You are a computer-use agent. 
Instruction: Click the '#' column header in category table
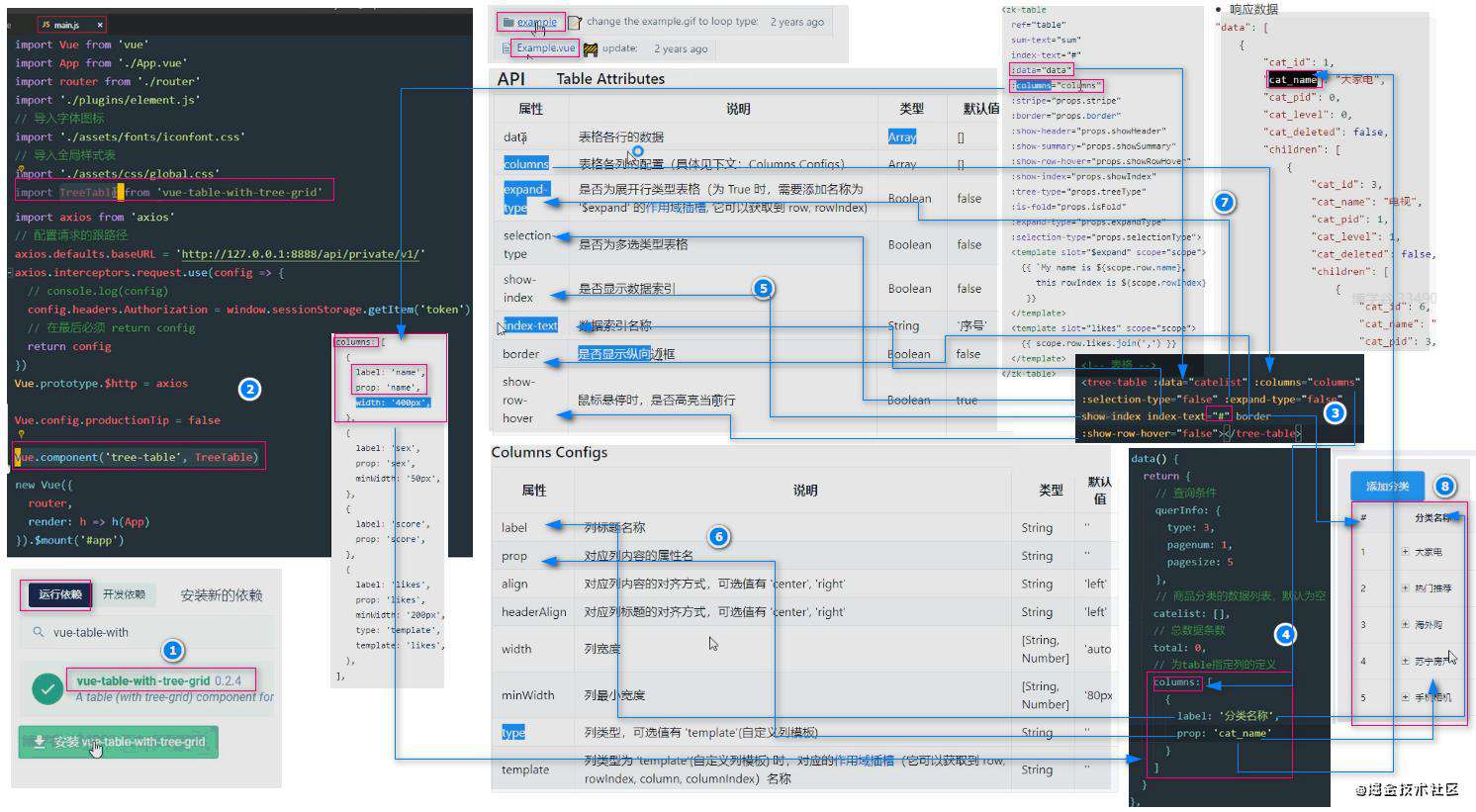coord(1363,517)
